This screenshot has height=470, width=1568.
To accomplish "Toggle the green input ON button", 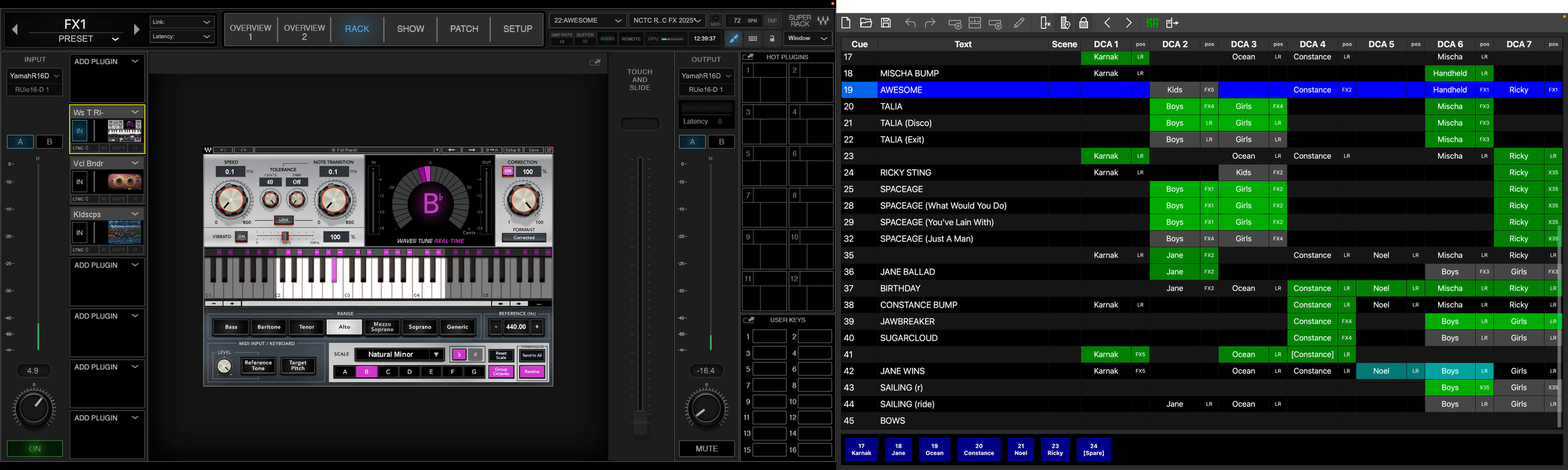I will (x=34, y=449).
